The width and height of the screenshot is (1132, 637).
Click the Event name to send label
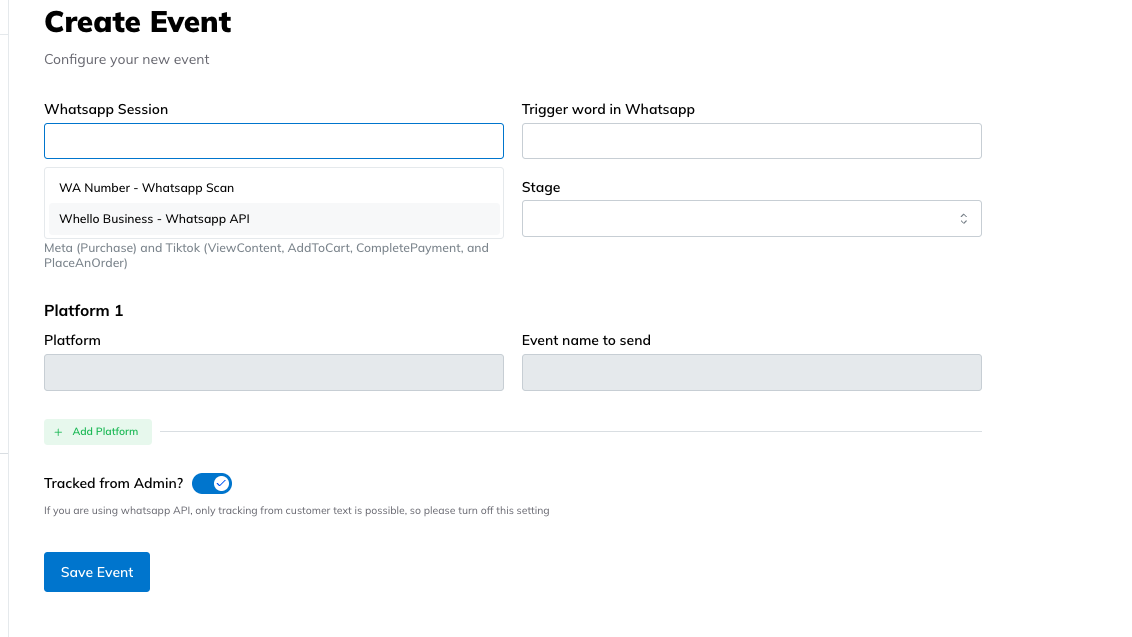click(586, 340)
